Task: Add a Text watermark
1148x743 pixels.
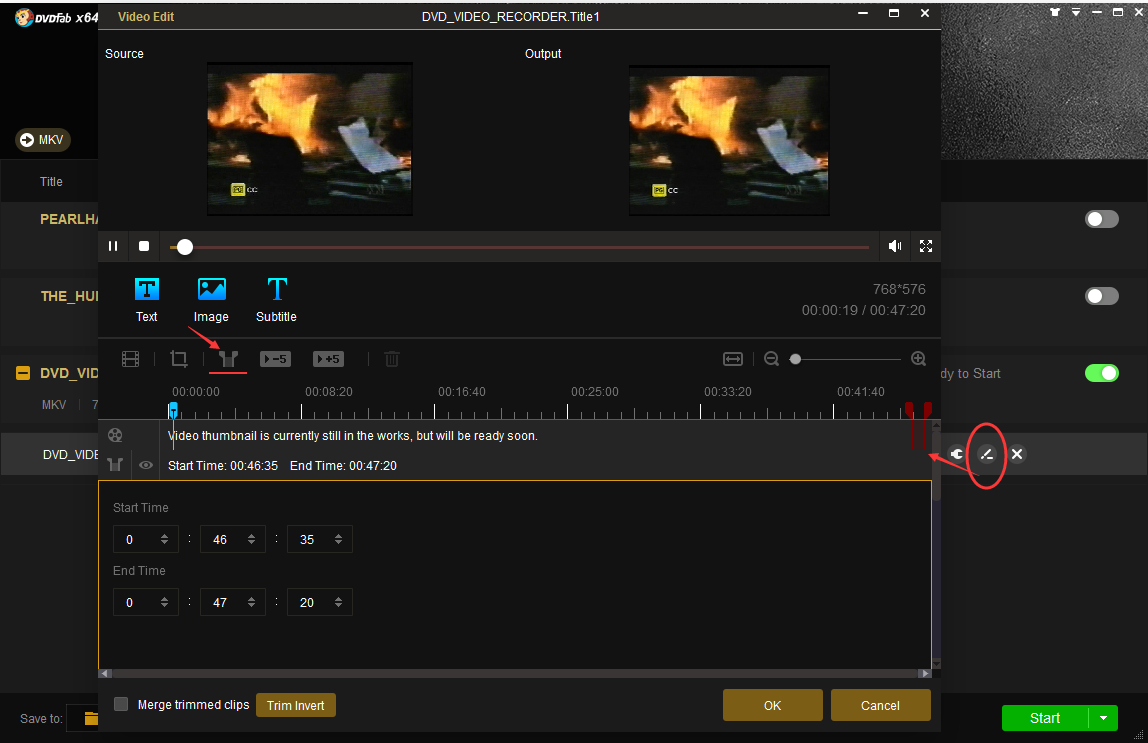Action: (146, 299)
